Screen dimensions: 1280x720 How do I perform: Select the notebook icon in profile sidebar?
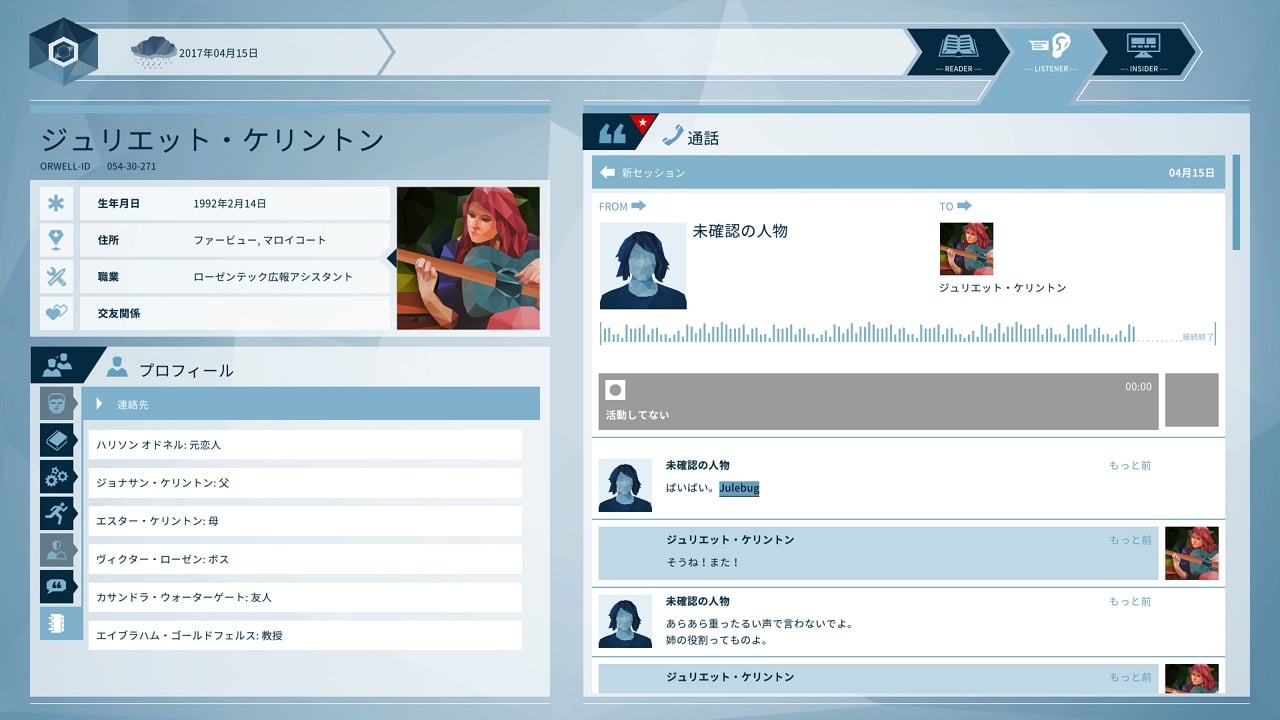57,622
